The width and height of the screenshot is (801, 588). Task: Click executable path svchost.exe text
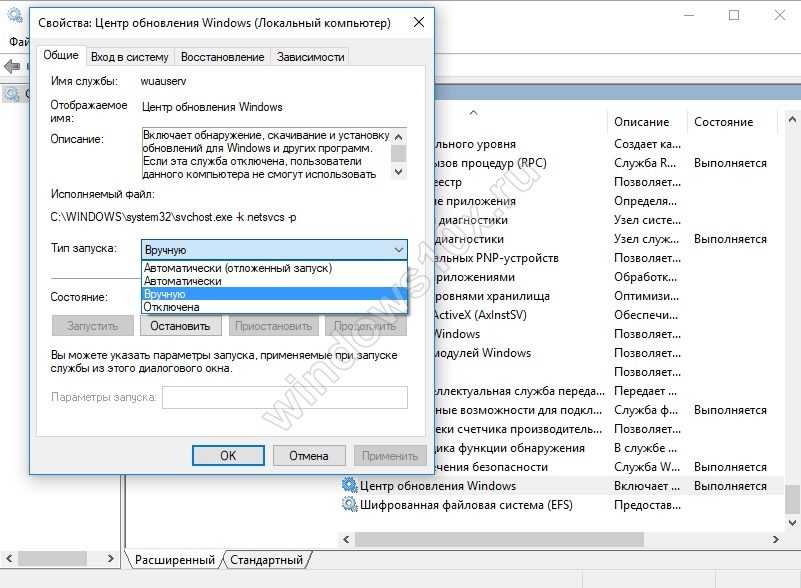tap(173, 217)
